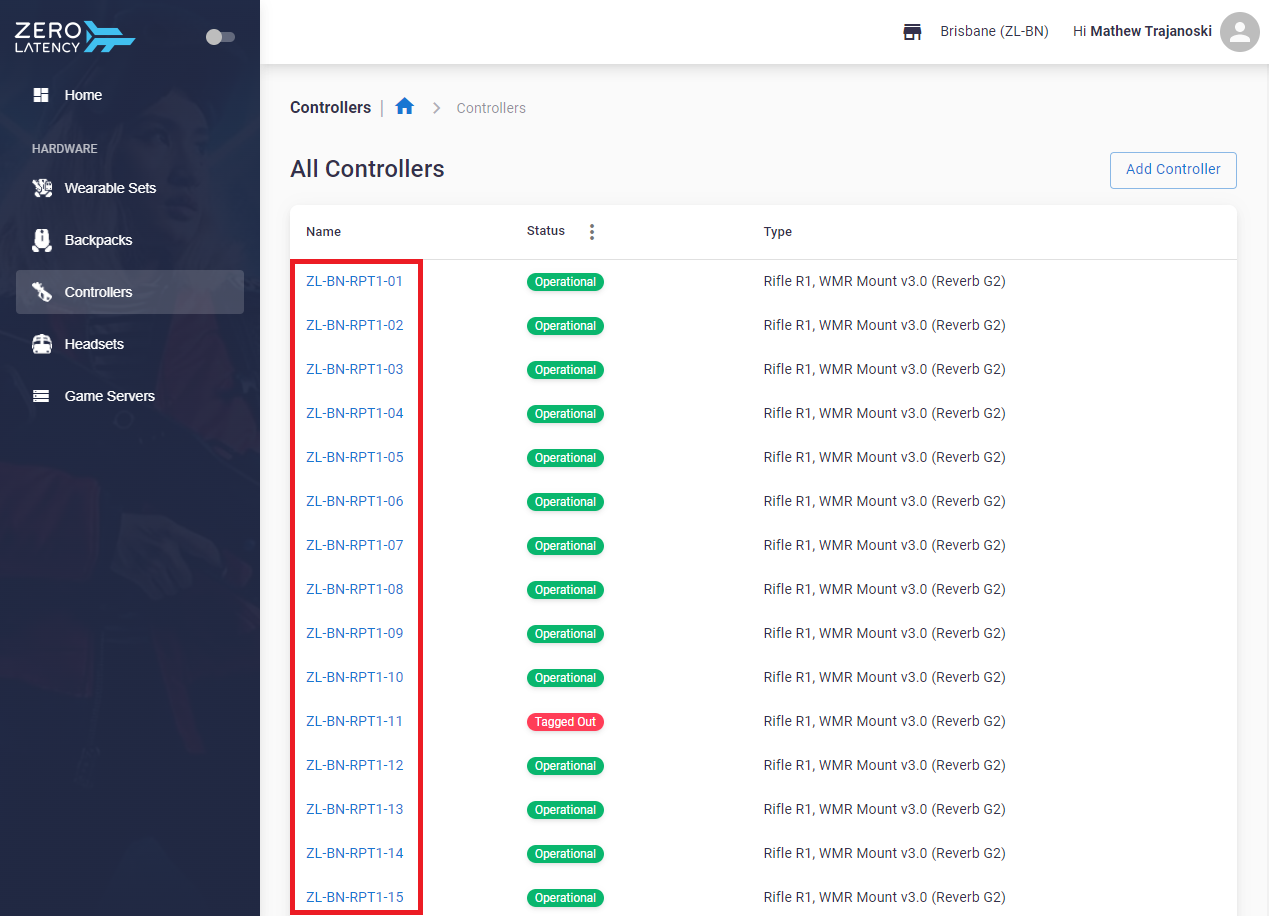Open controller ZL-BN-RPT1-08
The width and height of the screenshot is (1269, 916).
tap(354, 589)
